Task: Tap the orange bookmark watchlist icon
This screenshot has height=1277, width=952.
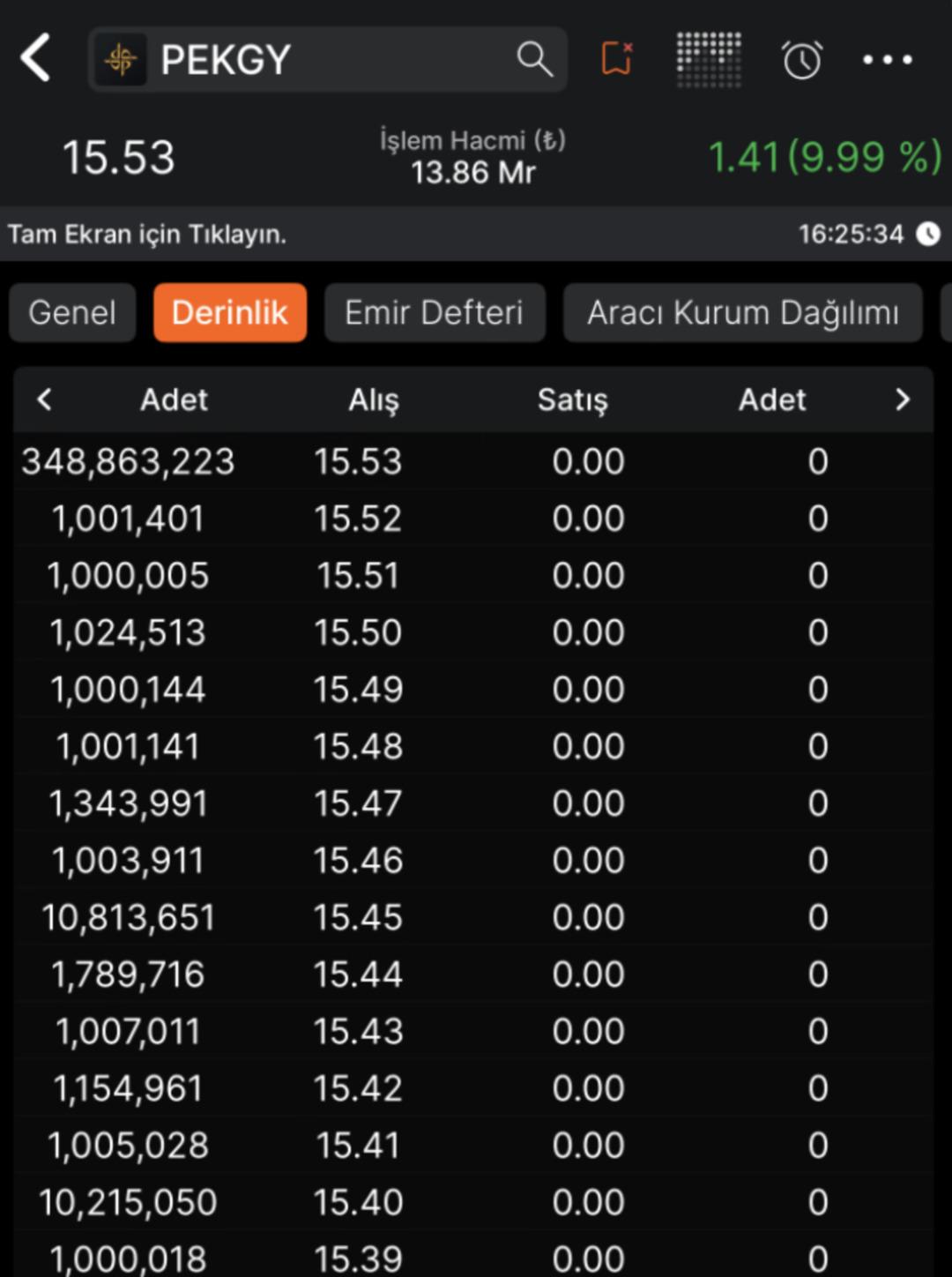Action: click(617, 60)
